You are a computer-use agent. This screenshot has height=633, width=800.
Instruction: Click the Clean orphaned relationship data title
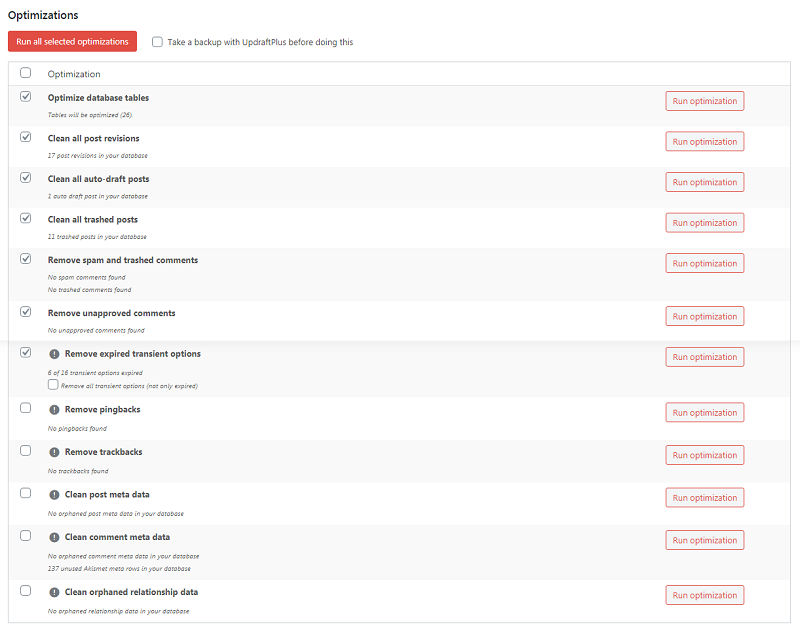pyautogui.click(x=131, y=592)
